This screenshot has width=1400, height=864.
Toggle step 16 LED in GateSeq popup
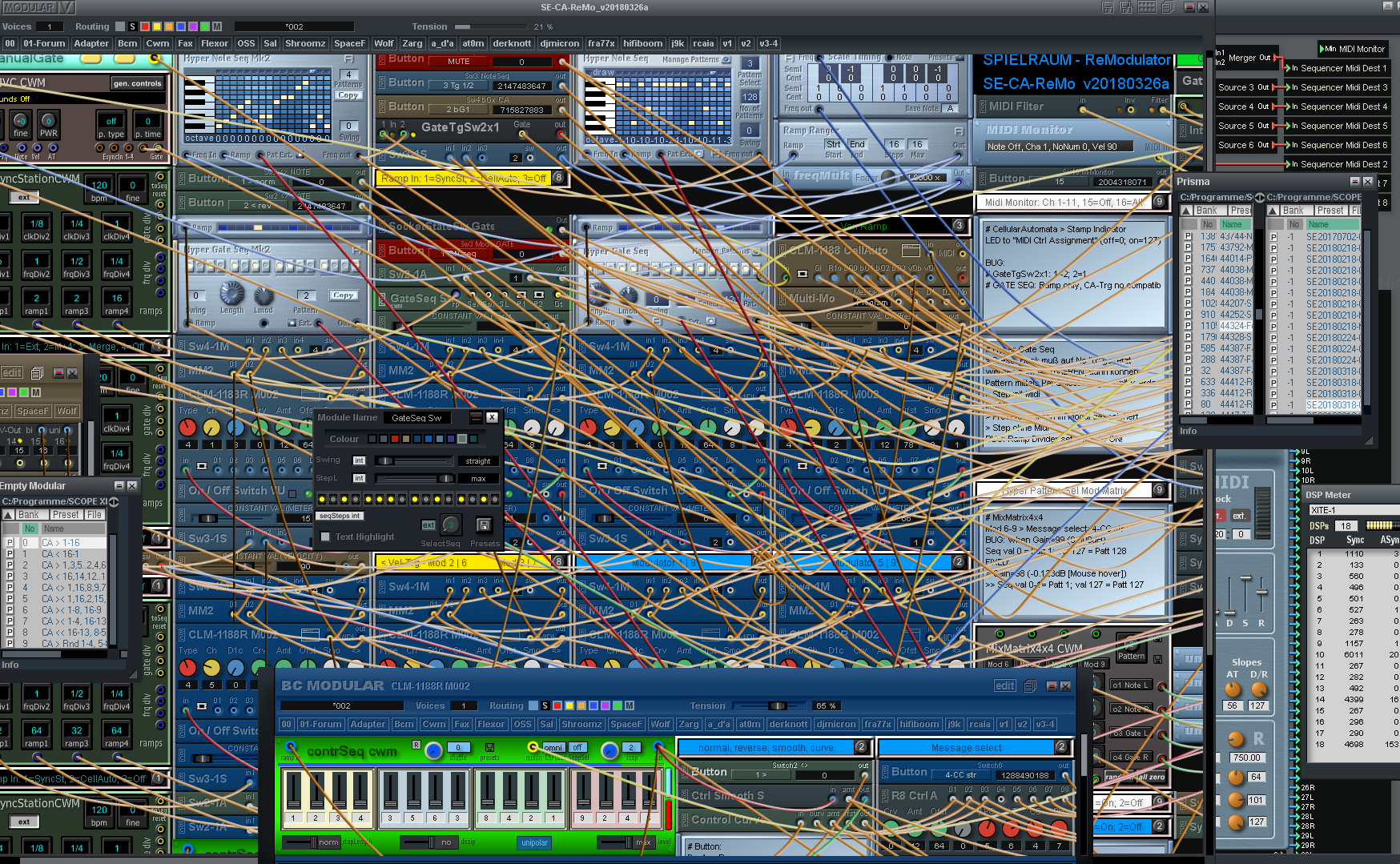pyautogui.click(x=495, y=499)
